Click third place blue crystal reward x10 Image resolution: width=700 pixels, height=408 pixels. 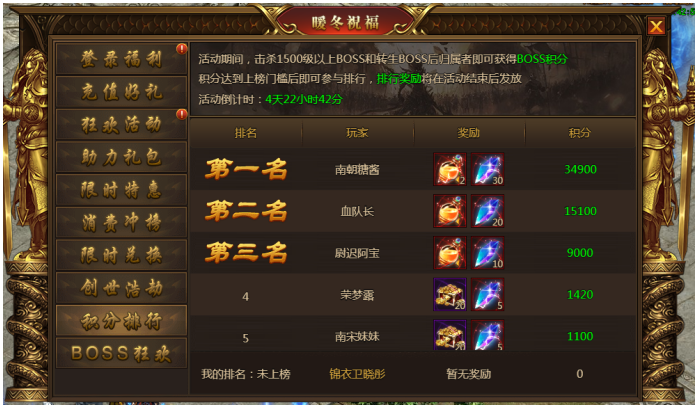pos(488,253)
